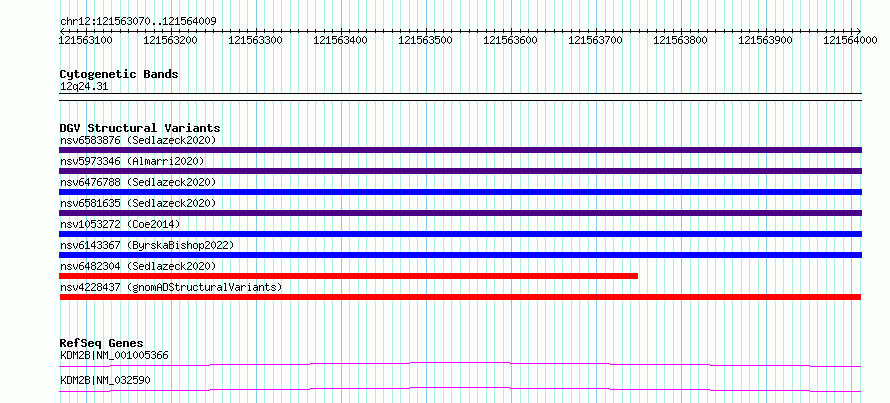Screen dimensions: 890x403
Task: Click the KDM2B|NM_032590 gene label
Action: pos(105,380)
